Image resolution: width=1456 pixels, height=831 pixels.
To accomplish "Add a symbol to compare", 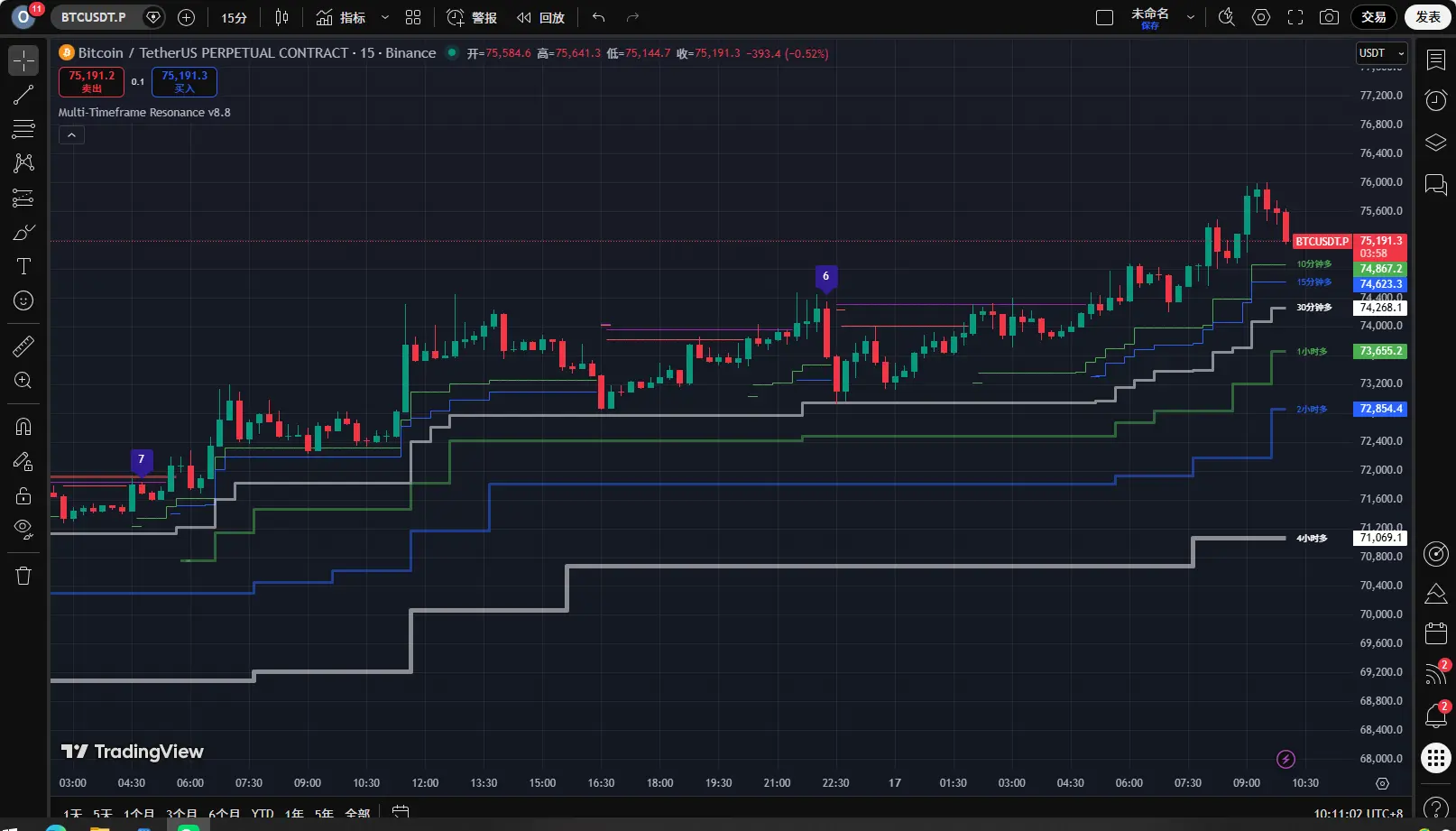I will 187,17.
